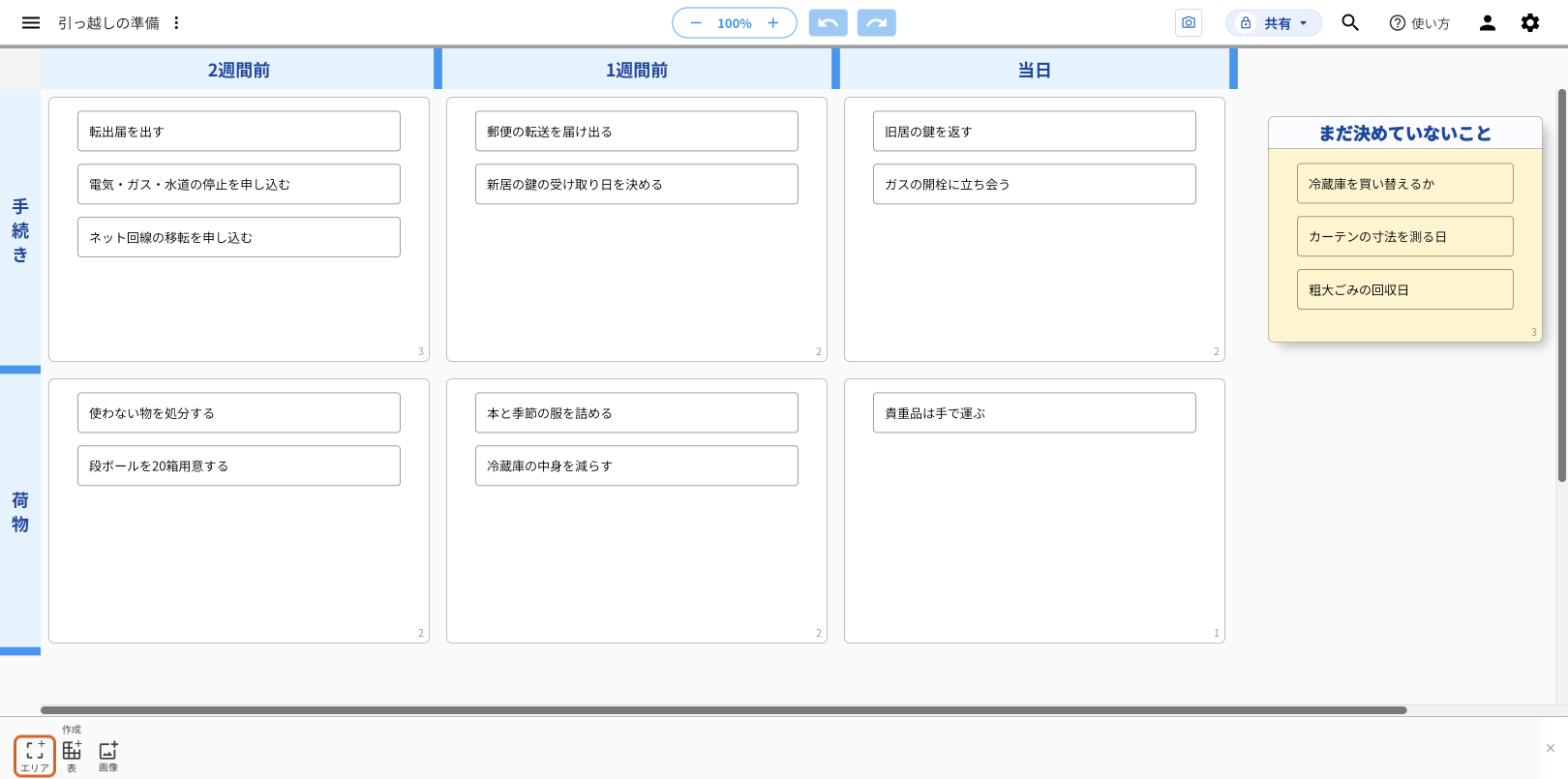Screen dimensions: 1568x779
Task: Select the 表 create-table tool
Action: pyautogui.click(x=72, y=755)
